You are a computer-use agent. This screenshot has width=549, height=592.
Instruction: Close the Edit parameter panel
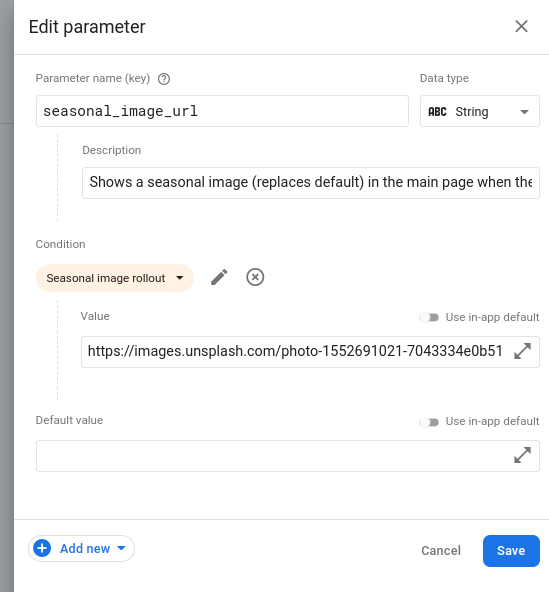pyautogui.click(x=521, y=26)
